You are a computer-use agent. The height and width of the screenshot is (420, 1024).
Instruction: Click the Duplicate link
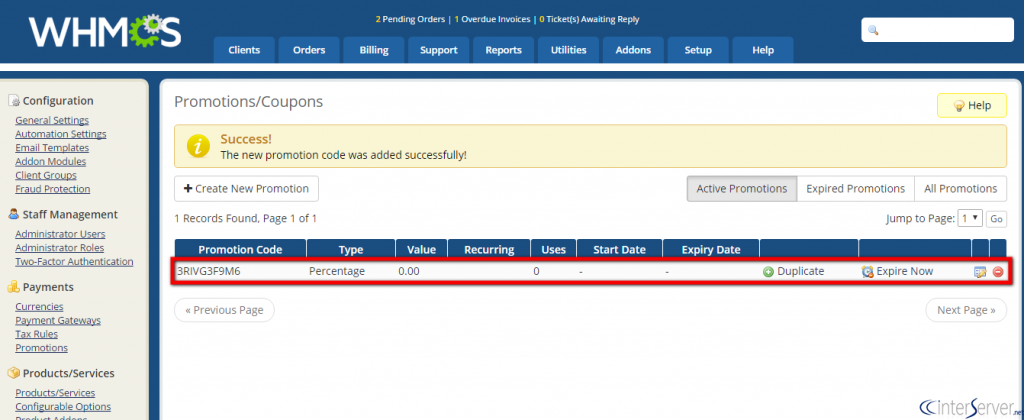pyautogui.click(x=800, y=271)
